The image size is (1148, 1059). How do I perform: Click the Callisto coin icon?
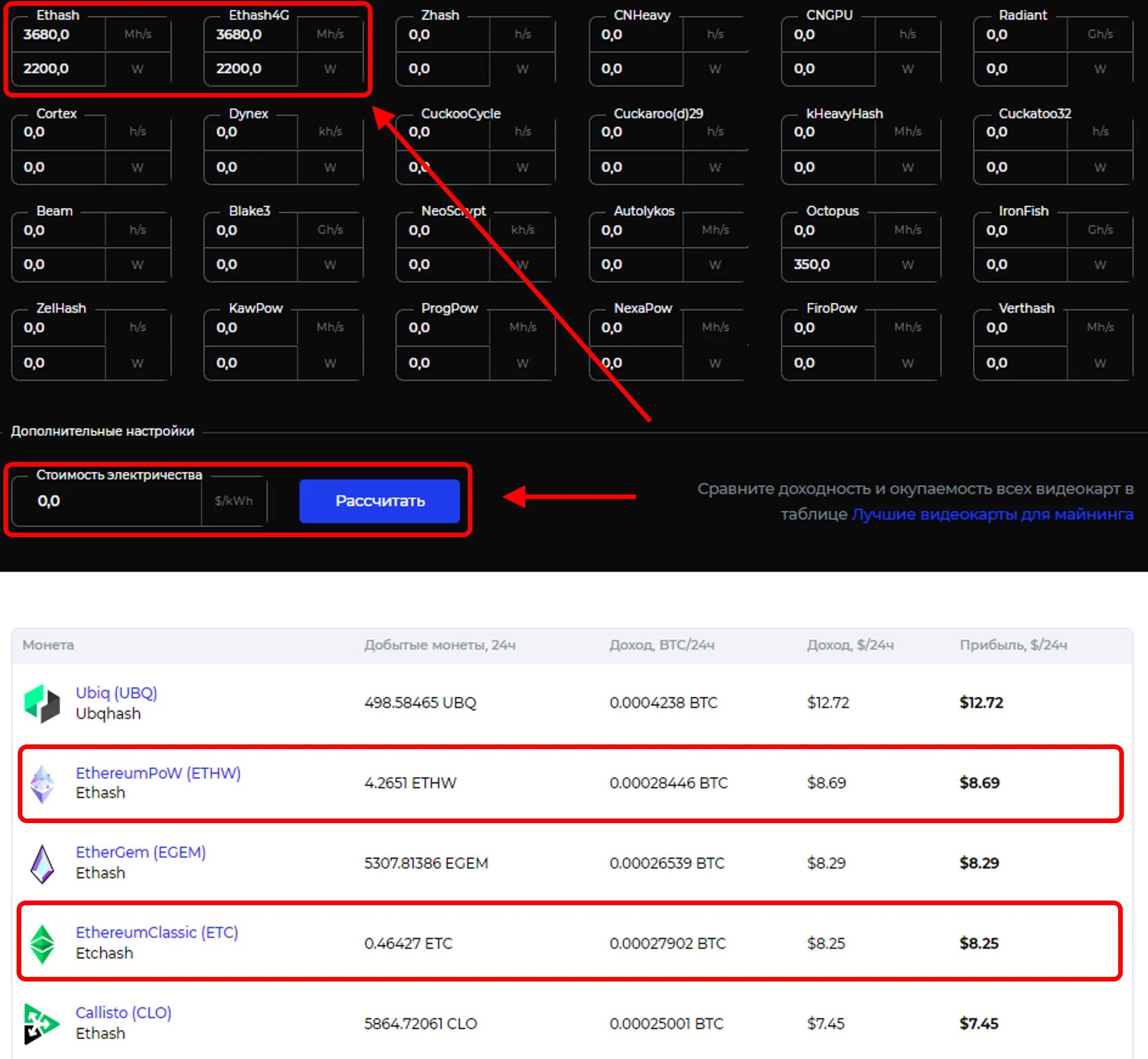coord(42,1024)
